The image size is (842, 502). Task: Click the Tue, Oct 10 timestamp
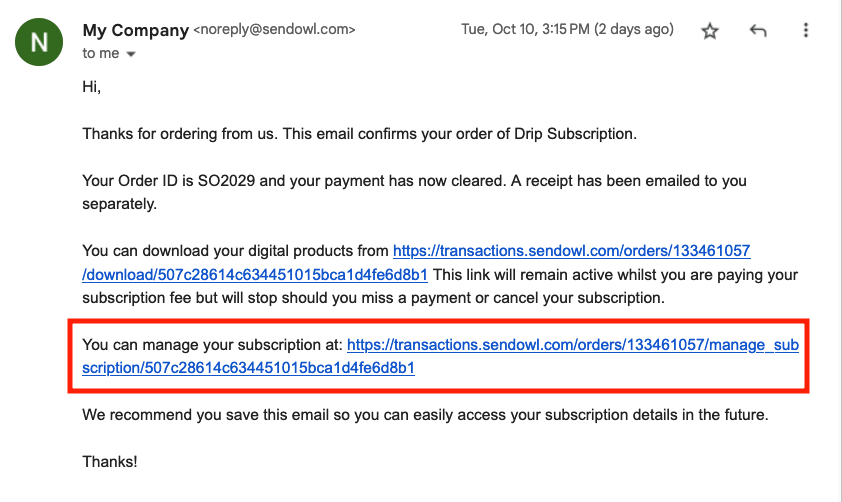pyautogui.click(x=567, y=30)
